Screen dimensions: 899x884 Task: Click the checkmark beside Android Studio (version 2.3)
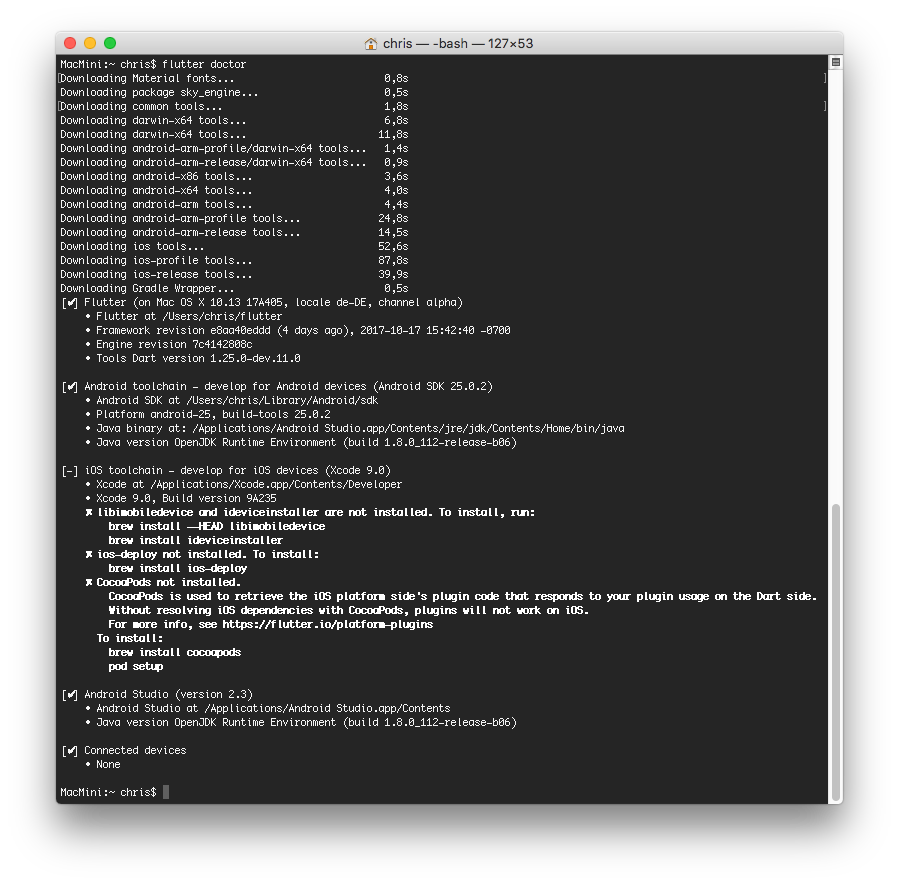pos(70,695)
